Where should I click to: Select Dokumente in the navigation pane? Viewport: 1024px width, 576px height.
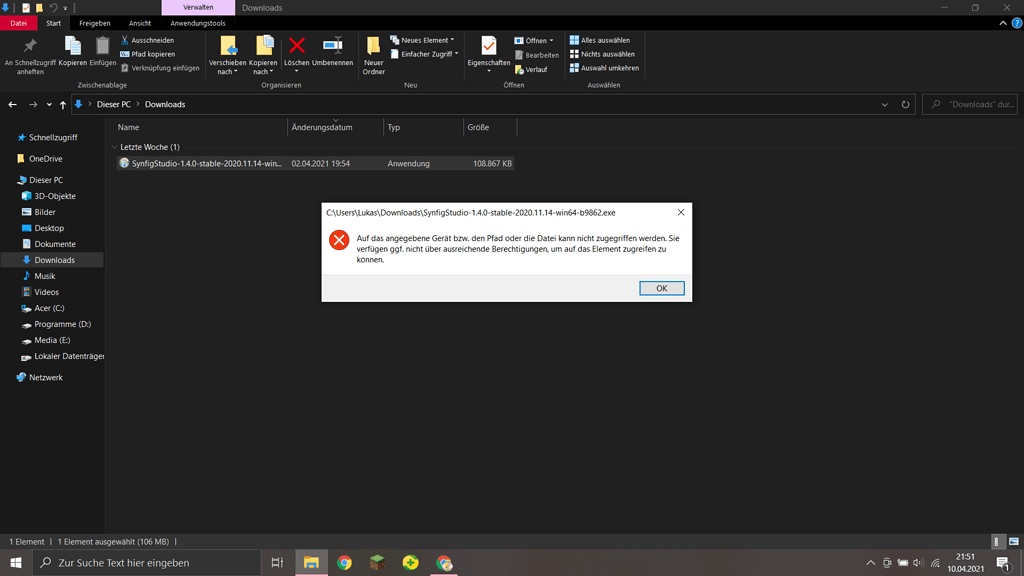coord(55,244)
